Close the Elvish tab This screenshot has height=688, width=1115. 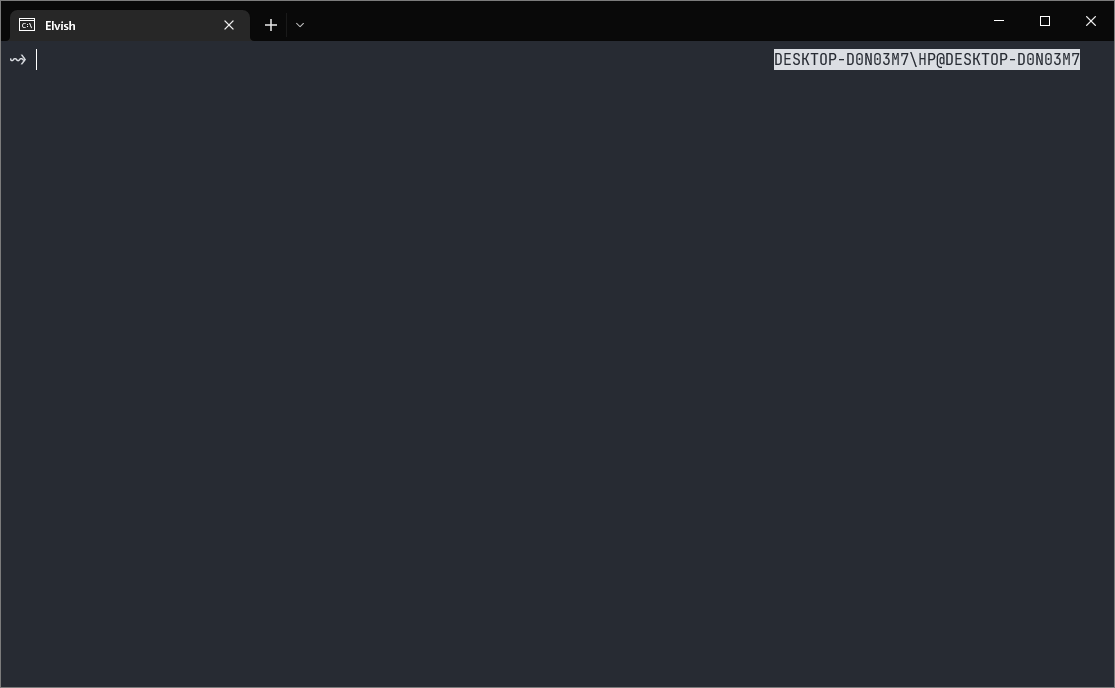click(229, 25)
